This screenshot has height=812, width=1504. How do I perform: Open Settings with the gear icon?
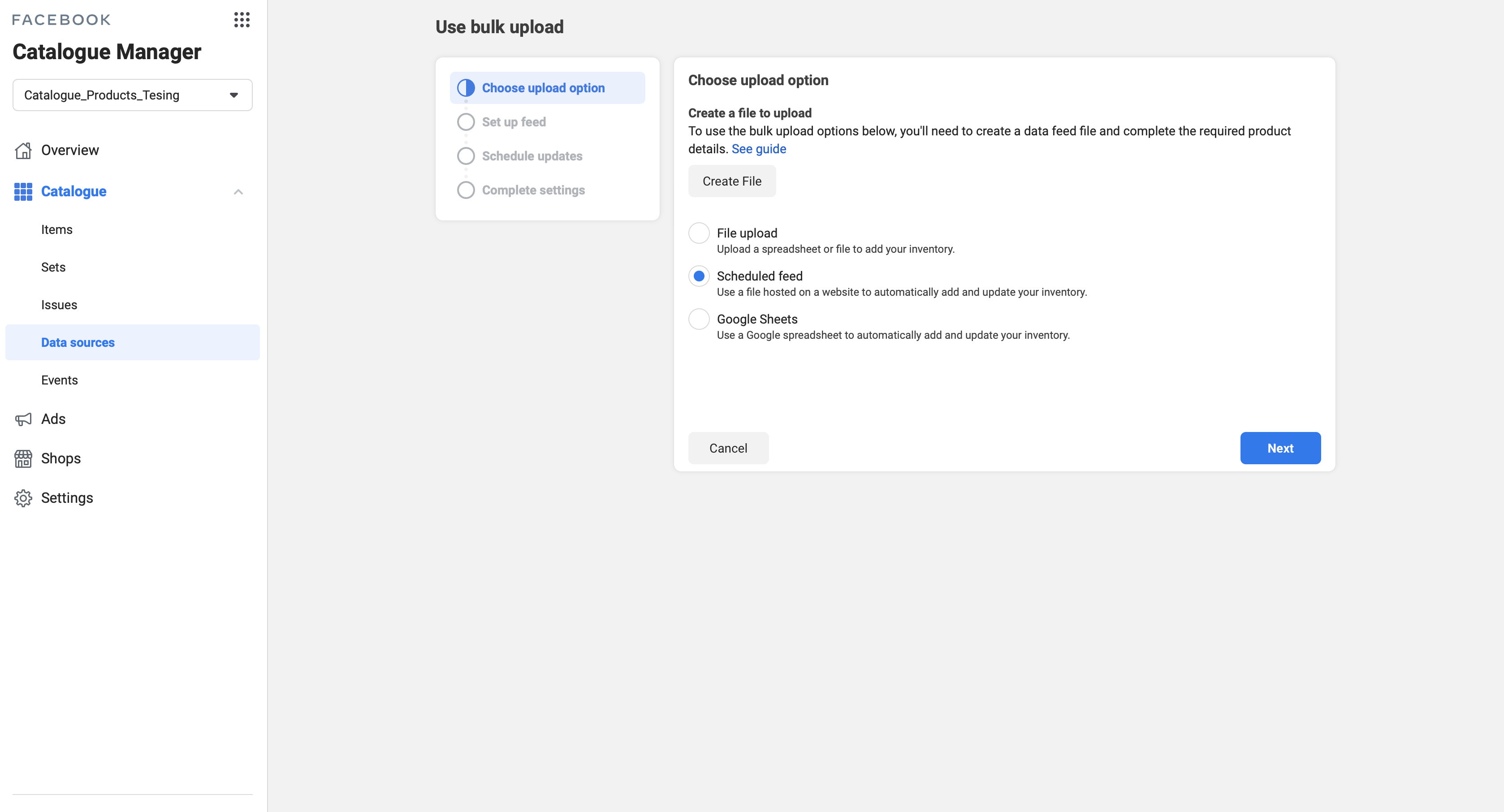tap(23, 498)
